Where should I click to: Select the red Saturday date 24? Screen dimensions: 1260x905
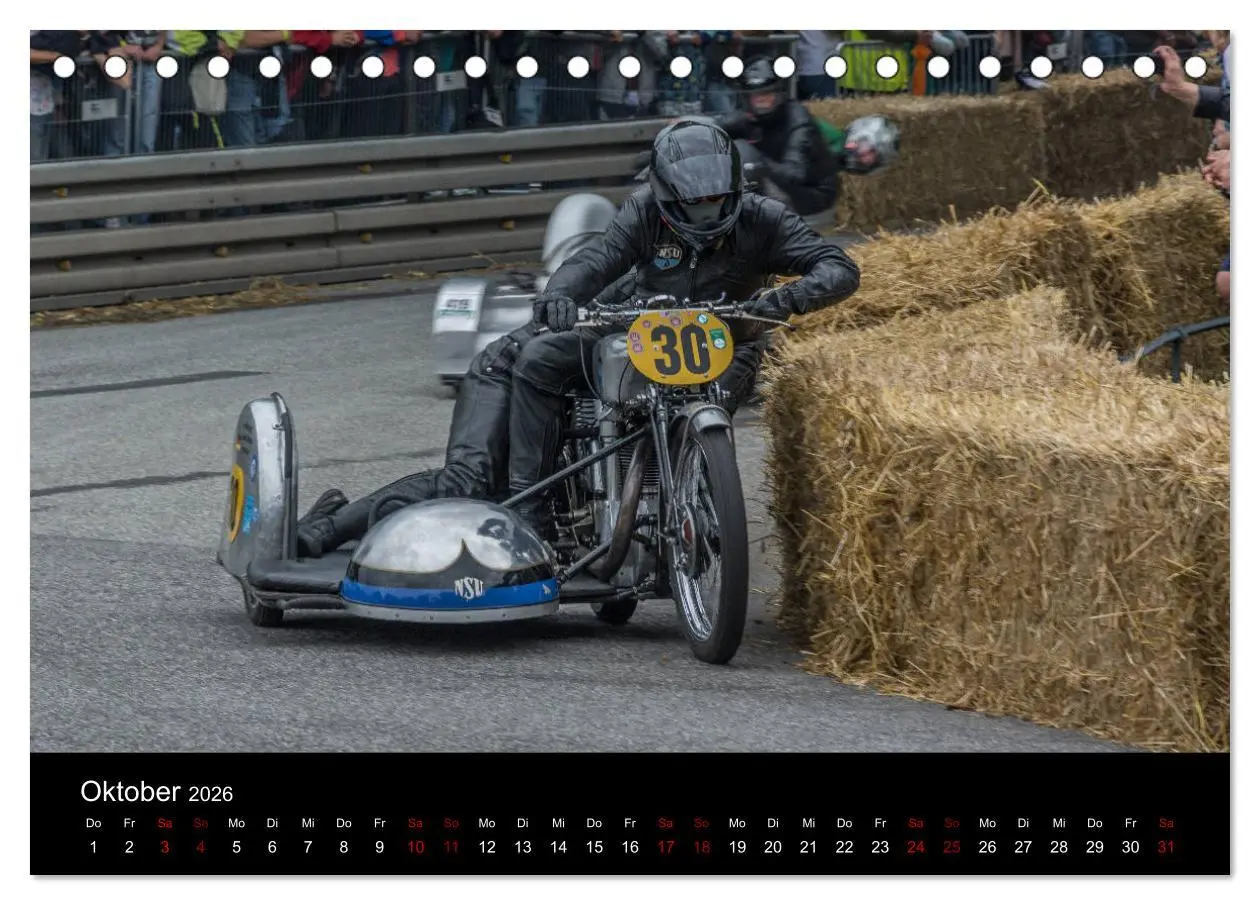pyautogui.click(x=916, y=847)
